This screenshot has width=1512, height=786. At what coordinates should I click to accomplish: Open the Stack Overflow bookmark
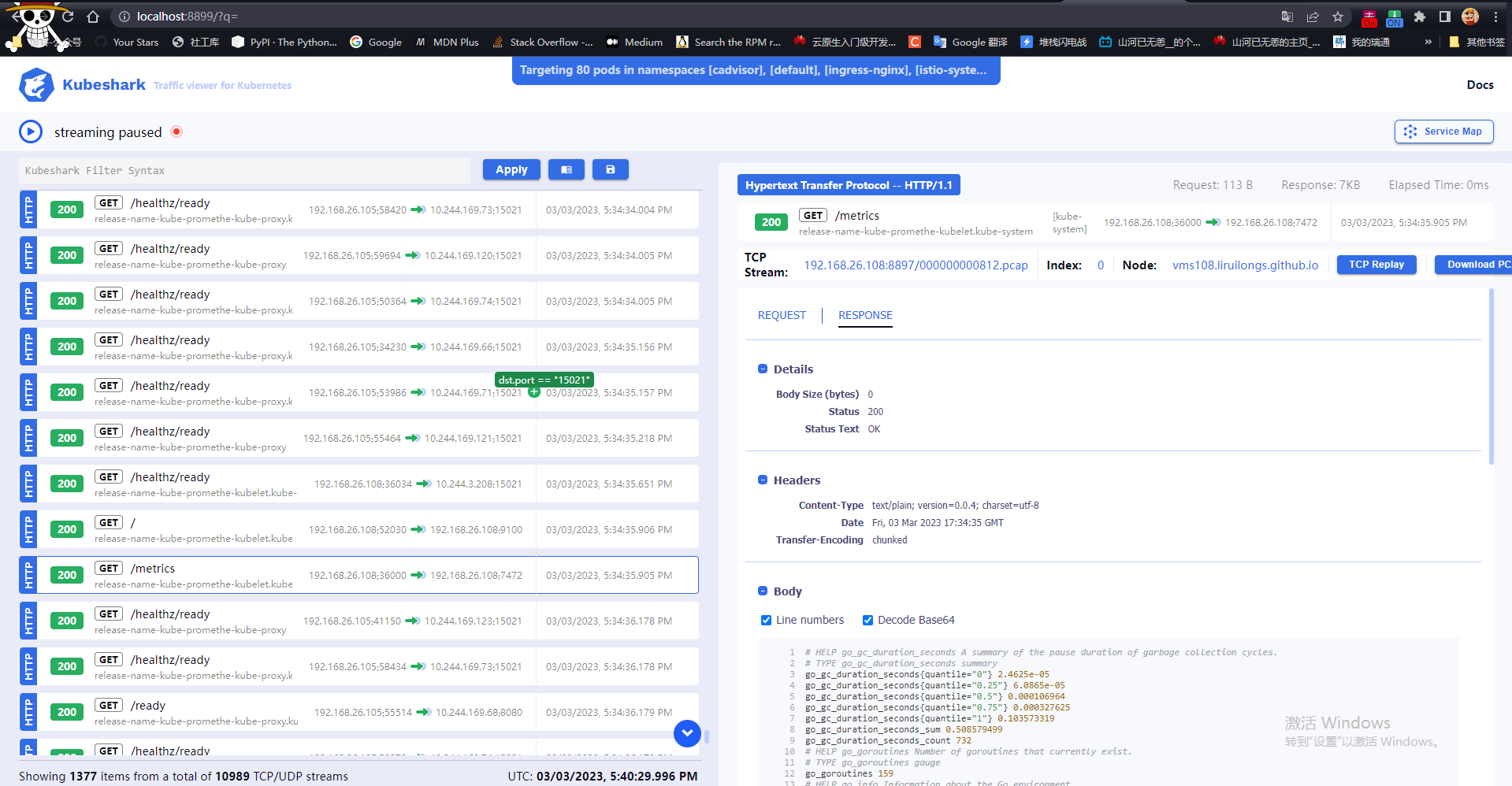coord(542,42)
